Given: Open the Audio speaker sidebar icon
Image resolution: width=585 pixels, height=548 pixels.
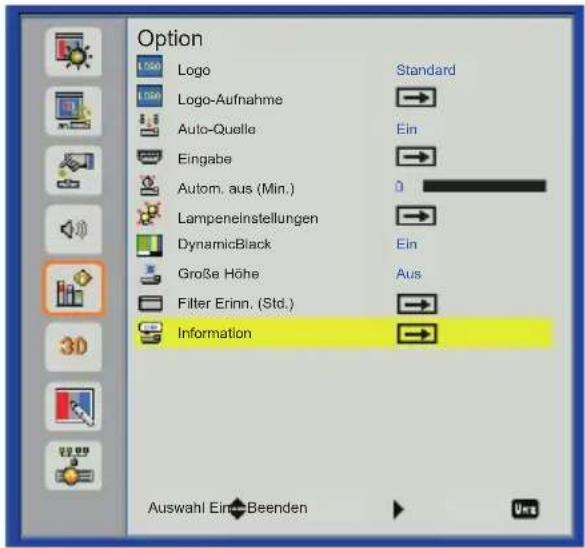Looking at the screenshot, I should point(73,229).
